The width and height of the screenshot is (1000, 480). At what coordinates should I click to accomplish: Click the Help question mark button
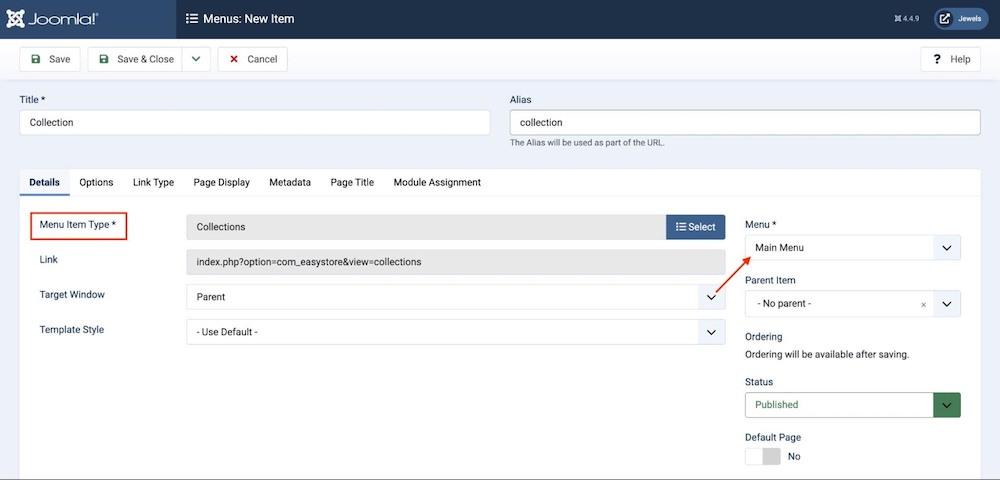(951, 59)
